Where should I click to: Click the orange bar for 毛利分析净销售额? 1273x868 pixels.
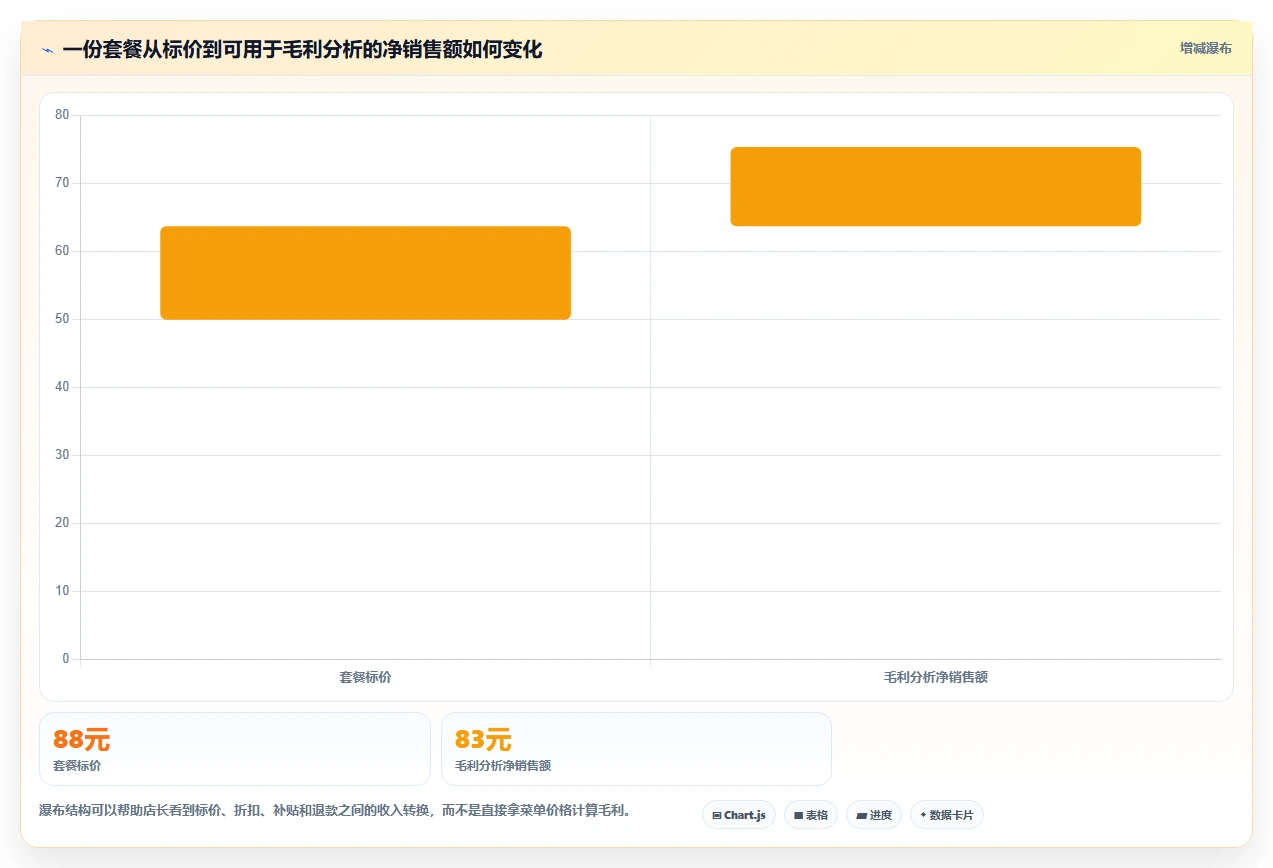pos(935,187)
